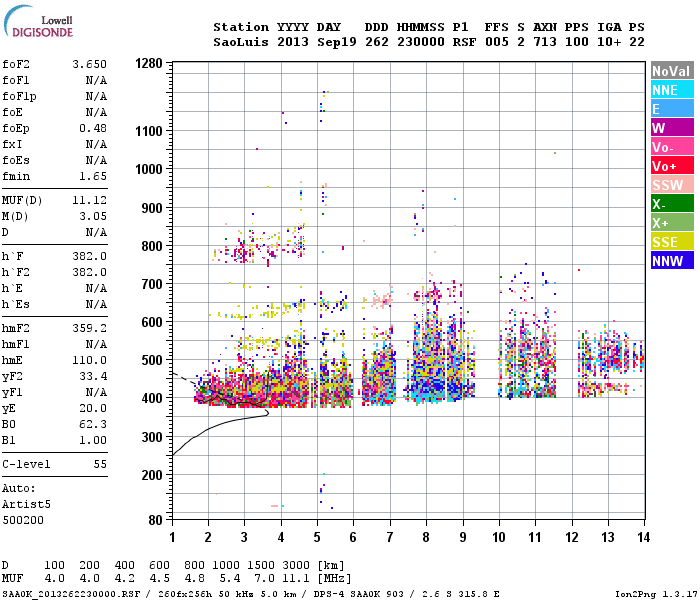Click the 700 height axis label
This screenshot has height=600, width=700.
[x=152, y=284]
